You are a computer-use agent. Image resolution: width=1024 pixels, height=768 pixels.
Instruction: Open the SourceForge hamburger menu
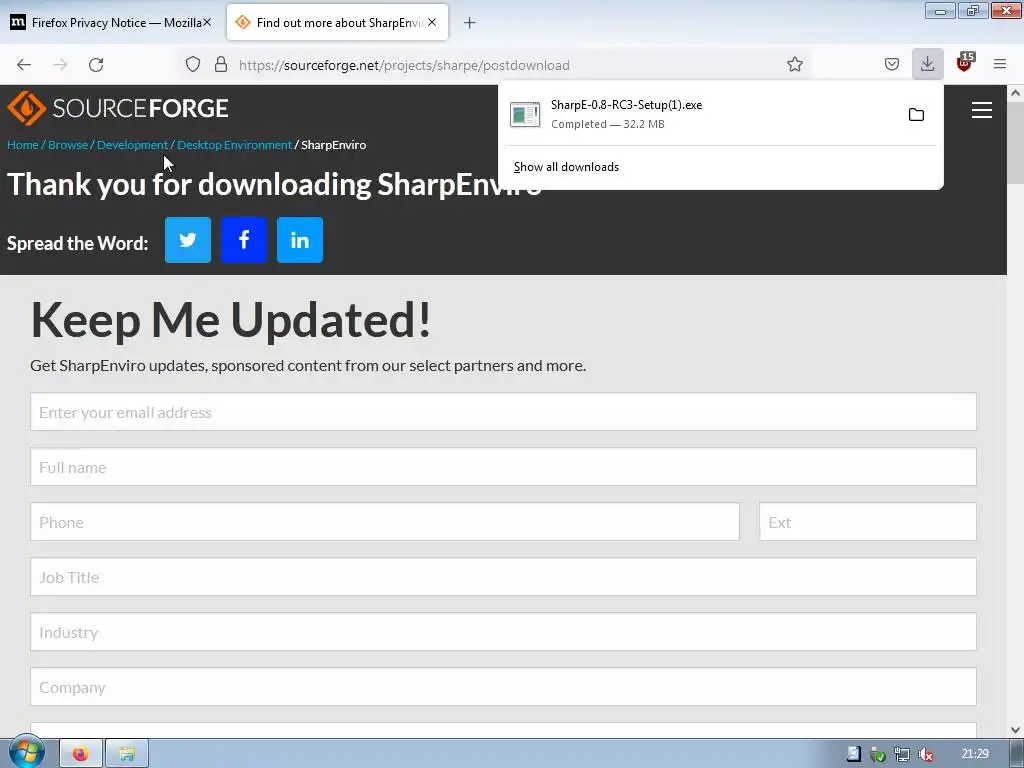click(x=982, y=110)
